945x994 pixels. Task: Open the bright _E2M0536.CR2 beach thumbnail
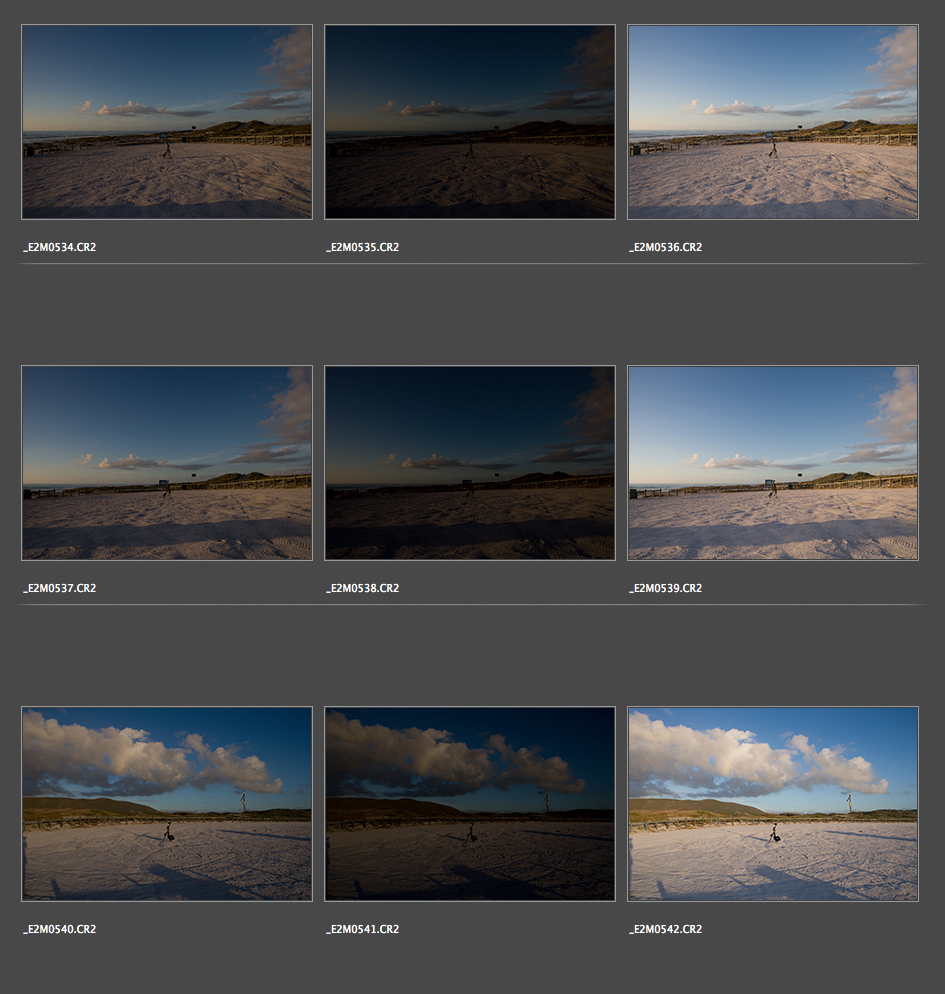click(772, 122)
